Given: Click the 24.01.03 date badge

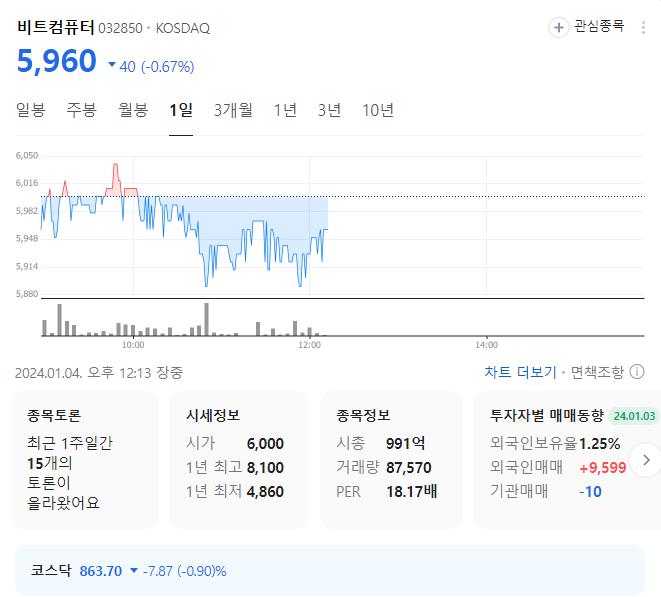Looking at the screenshot, I should pyautogui.click(x=634, y=416).
